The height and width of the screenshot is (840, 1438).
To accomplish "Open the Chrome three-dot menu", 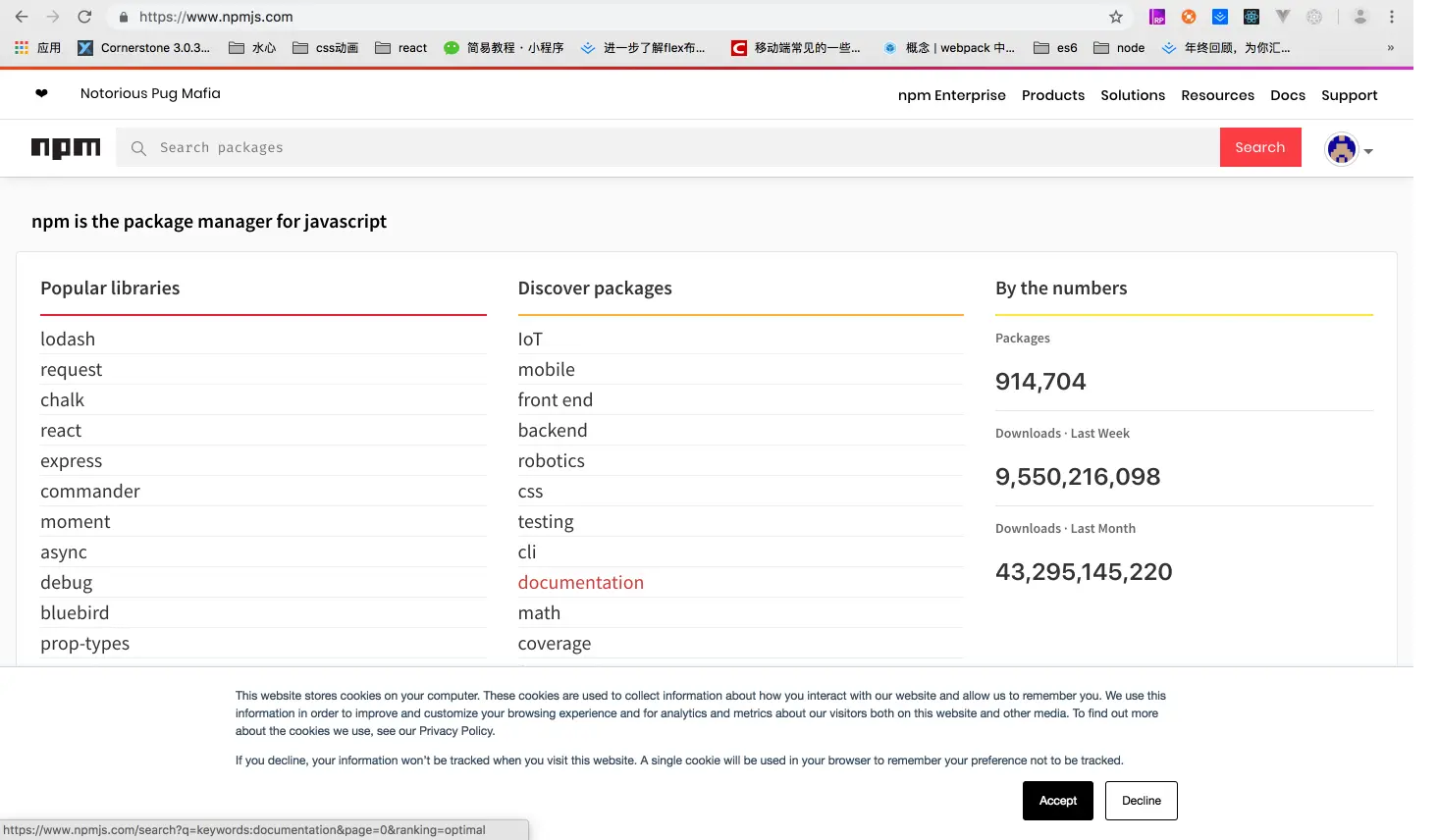I will click(x=1392, y=17).
